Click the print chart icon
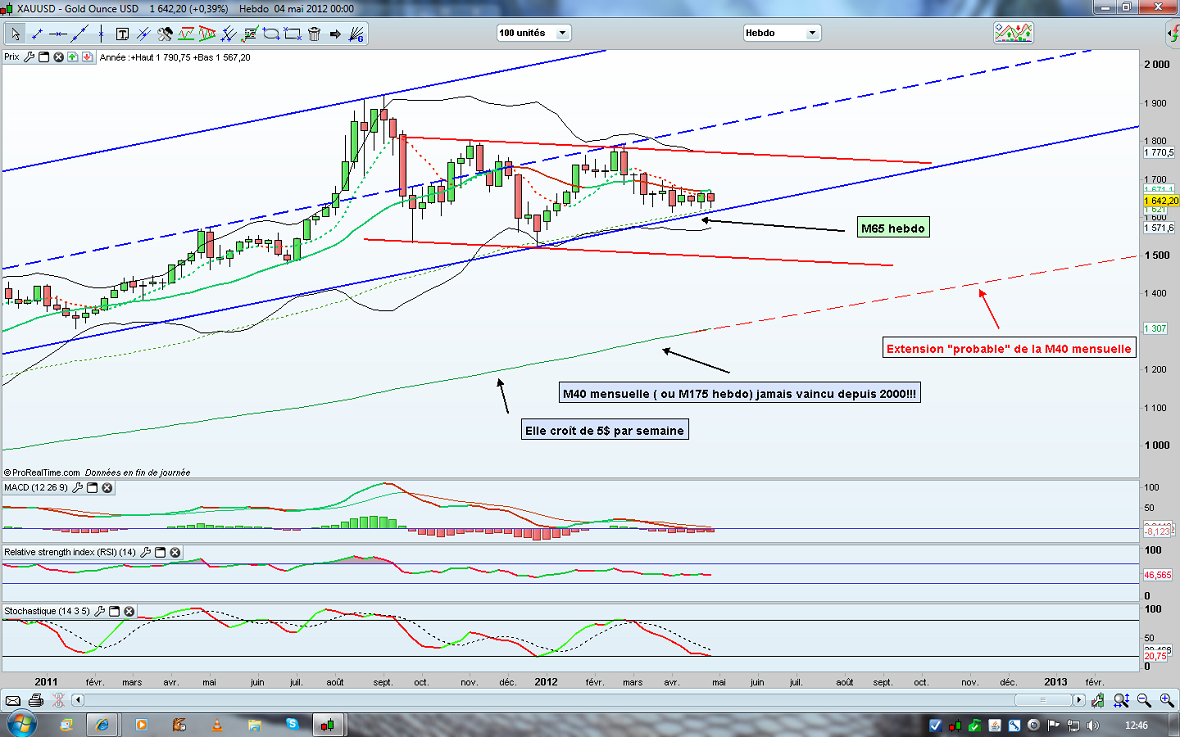1180x737 pixels. coord(36,700)
